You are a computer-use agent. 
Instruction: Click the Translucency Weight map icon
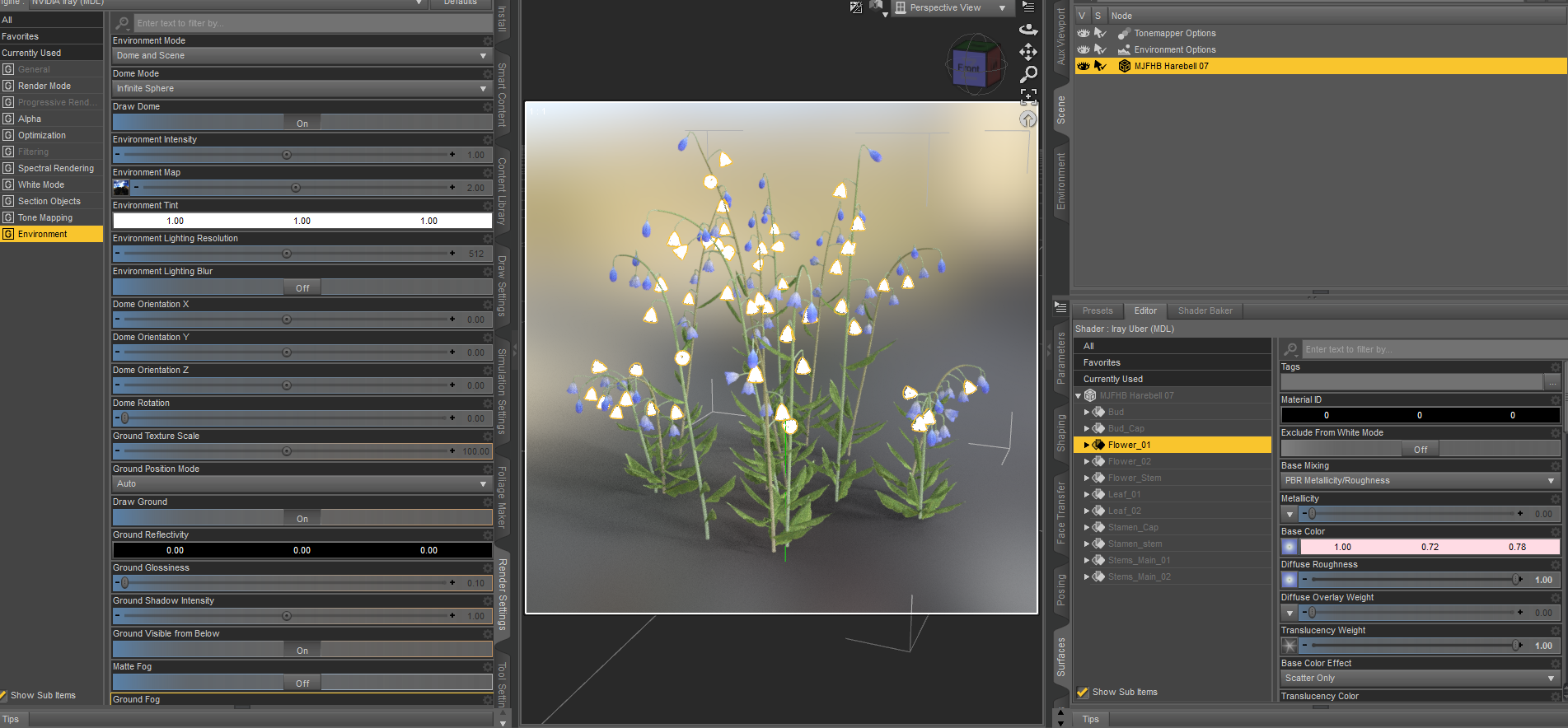[x=1290, y=646]
